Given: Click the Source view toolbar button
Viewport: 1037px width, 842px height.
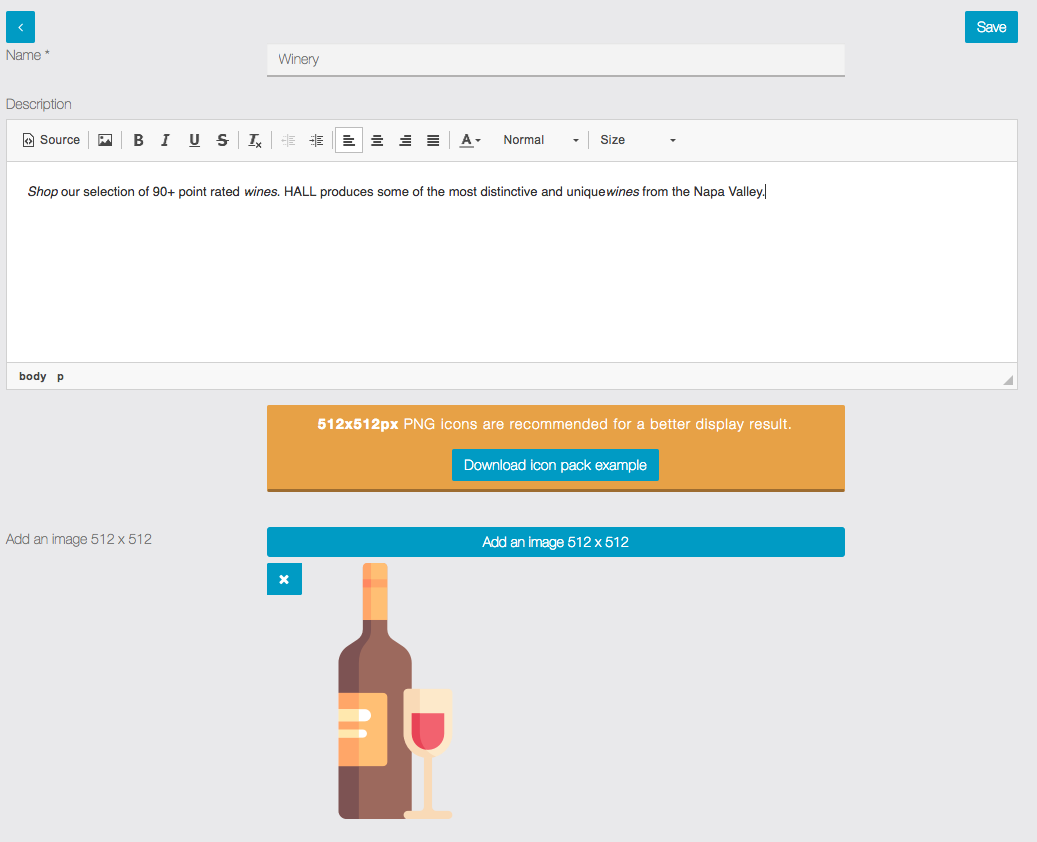Looking at the screenshot, I should [x=51, y=140].
